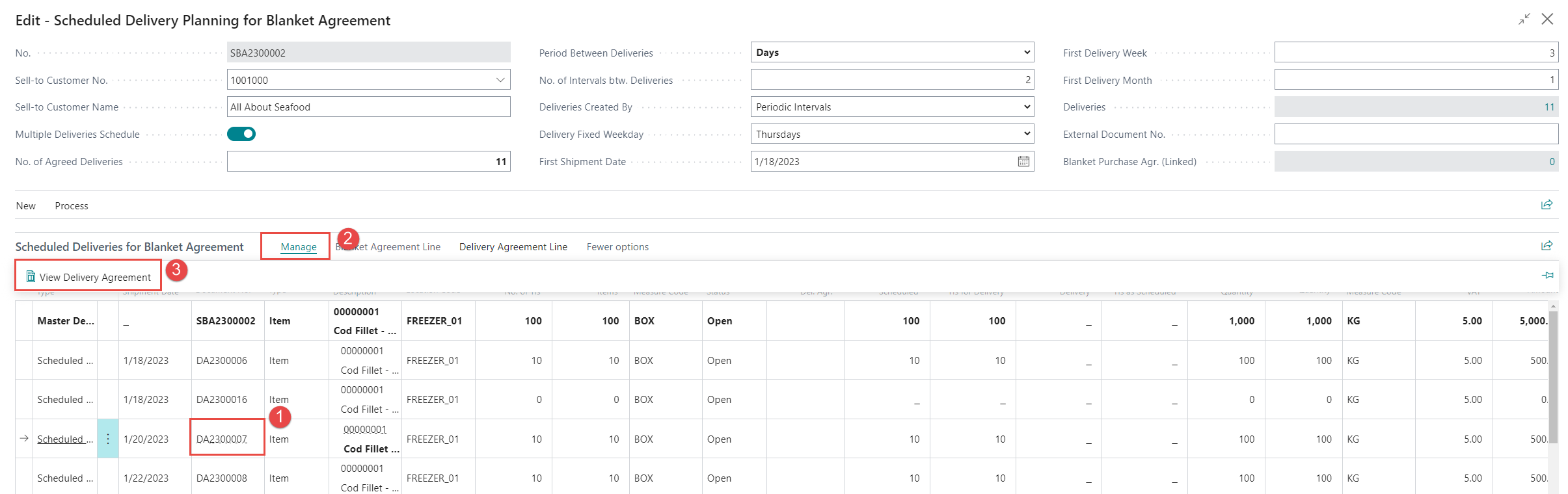Close the Scheduled Delivery Planning dialog
This screenshot has height=494, width=1568.
point(1547,19)
